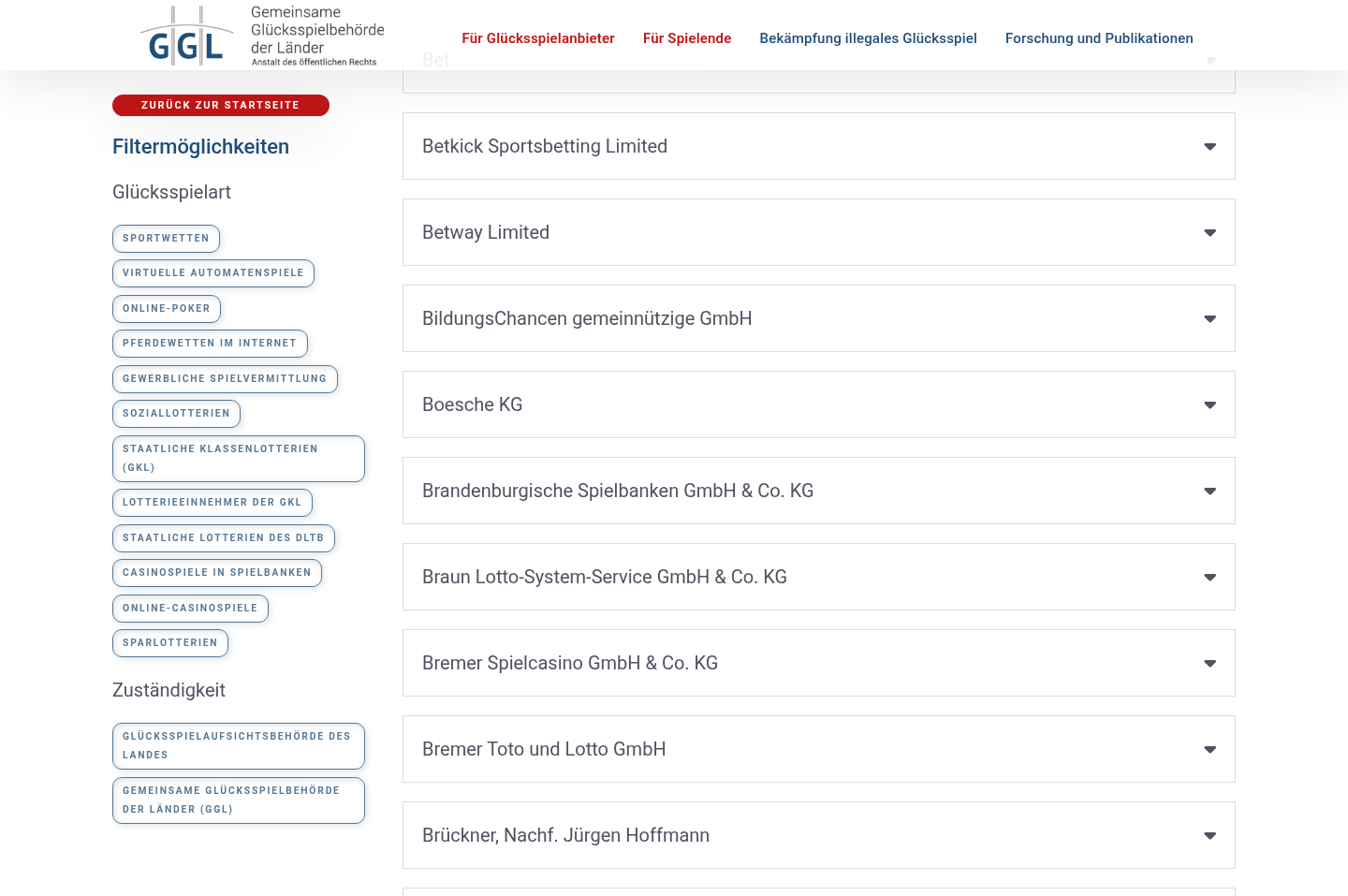
Task: Open Forschung und Publikationen menu
Action: [1099, 38]
